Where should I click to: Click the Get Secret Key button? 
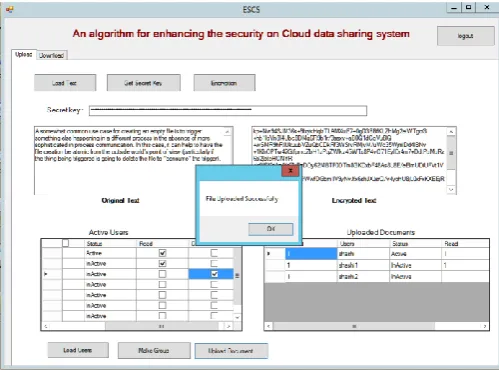coord(144,83)
